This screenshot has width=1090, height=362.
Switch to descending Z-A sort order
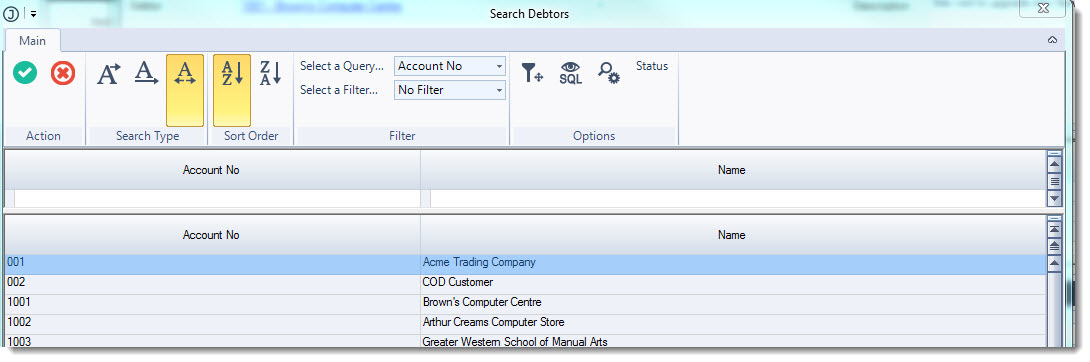tap(270, 73)
